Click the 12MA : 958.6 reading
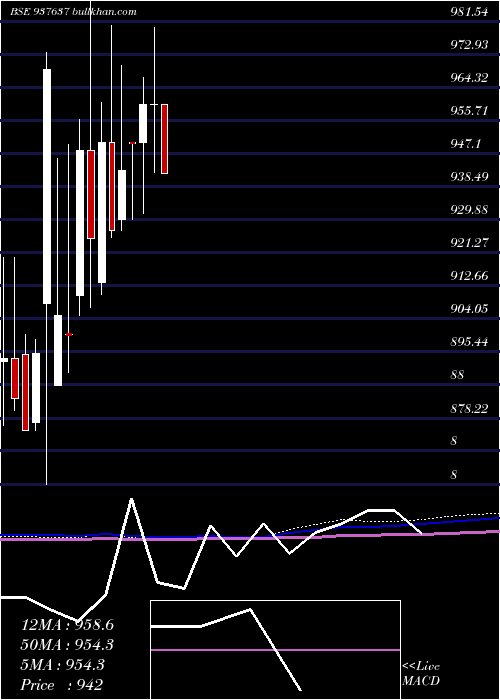Viewport: 500px width, 700px height. point(67,625)
